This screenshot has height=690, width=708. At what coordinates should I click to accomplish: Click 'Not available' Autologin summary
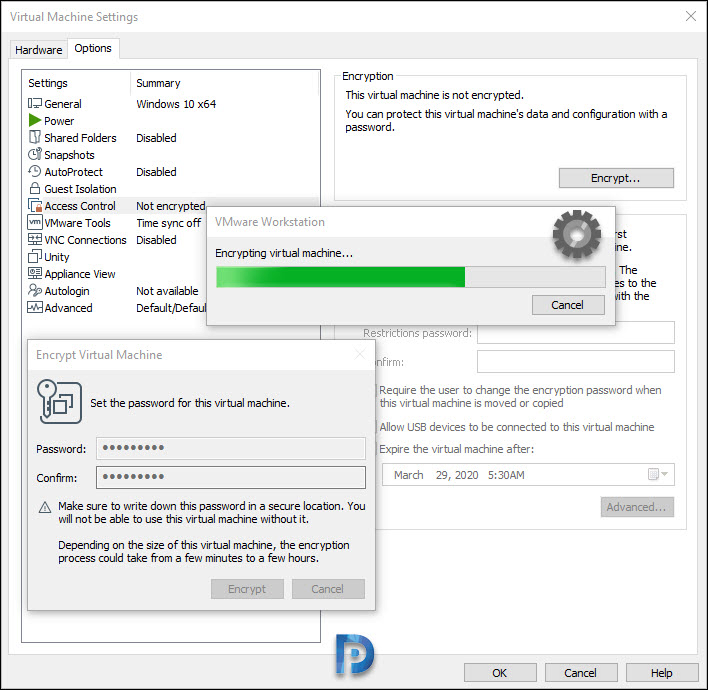coord(167,291)
